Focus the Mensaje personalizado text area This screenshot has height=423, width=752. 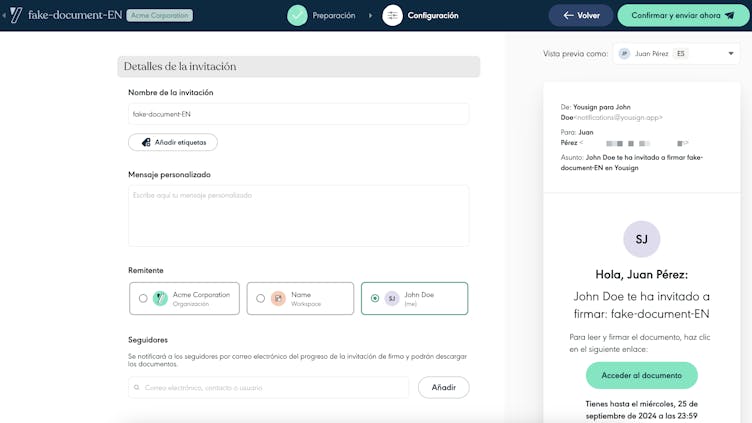click(298, 216)
